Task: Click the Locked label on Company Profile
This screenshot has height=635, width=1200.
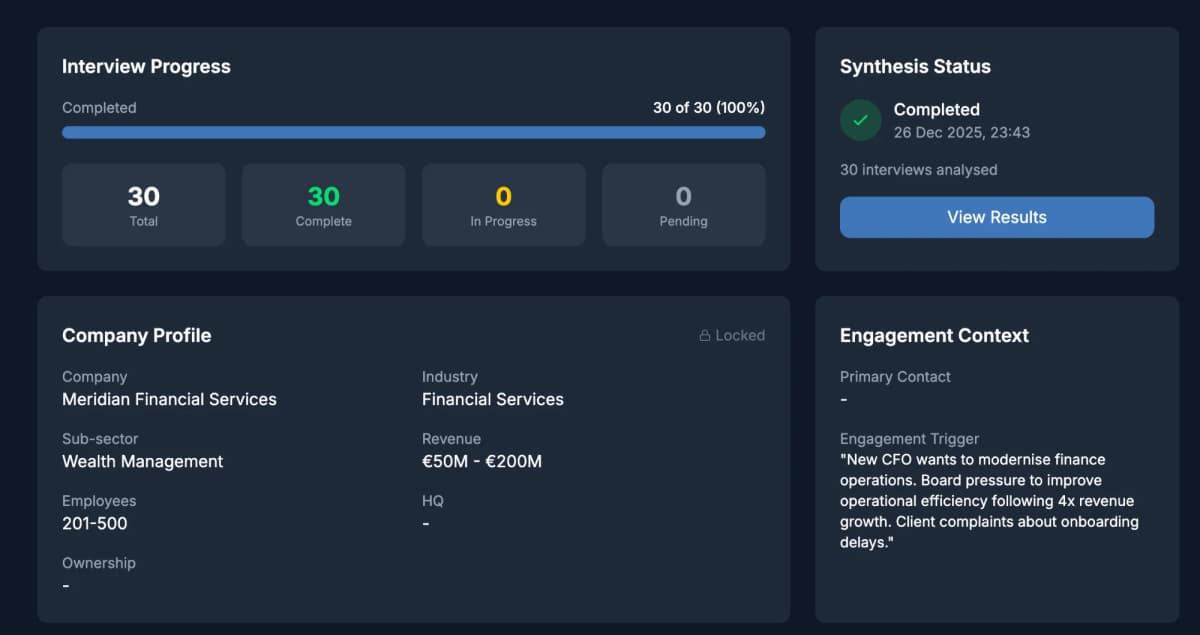Action: pos(740,335)
